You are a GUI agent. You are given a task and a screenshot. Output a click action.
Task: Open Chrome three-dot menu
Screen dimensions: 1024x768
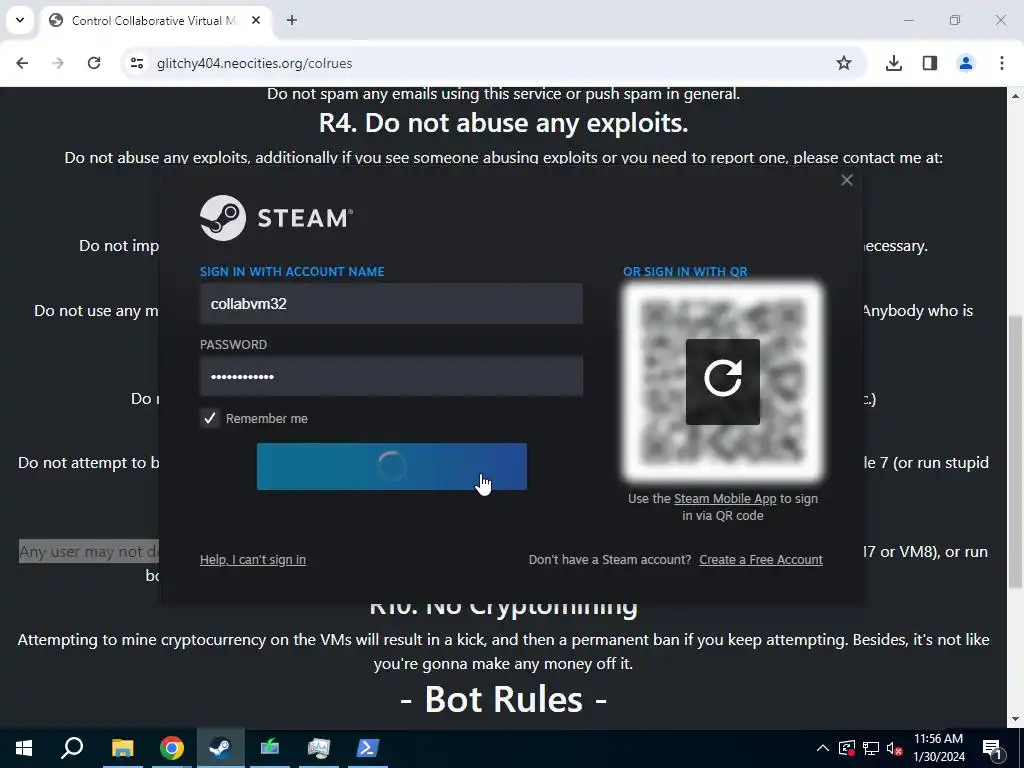pyautogui.click(x=1002, y=63)
